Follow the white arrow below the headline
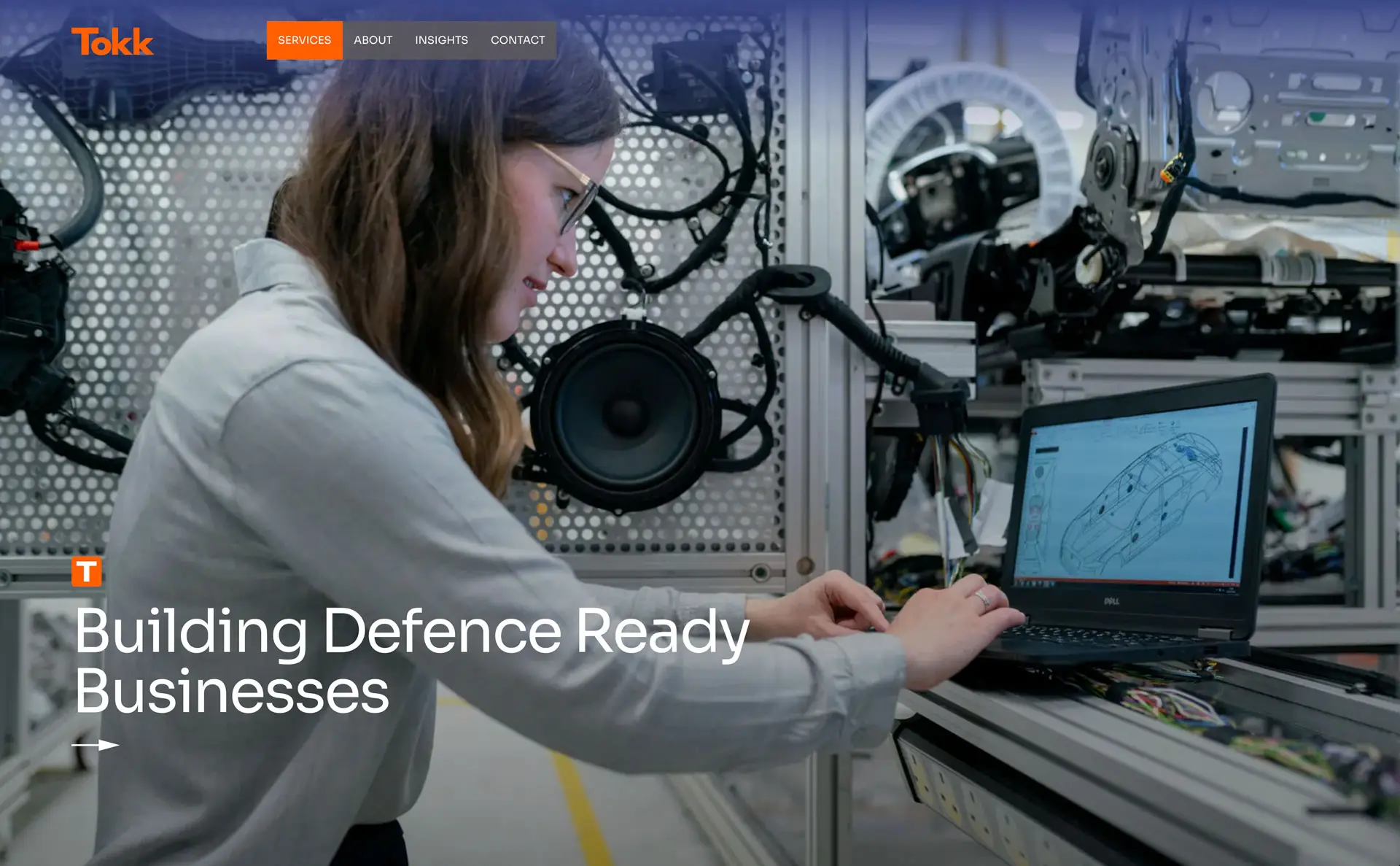The width and height of the screenshot is (1400, 866). point(96,745)
